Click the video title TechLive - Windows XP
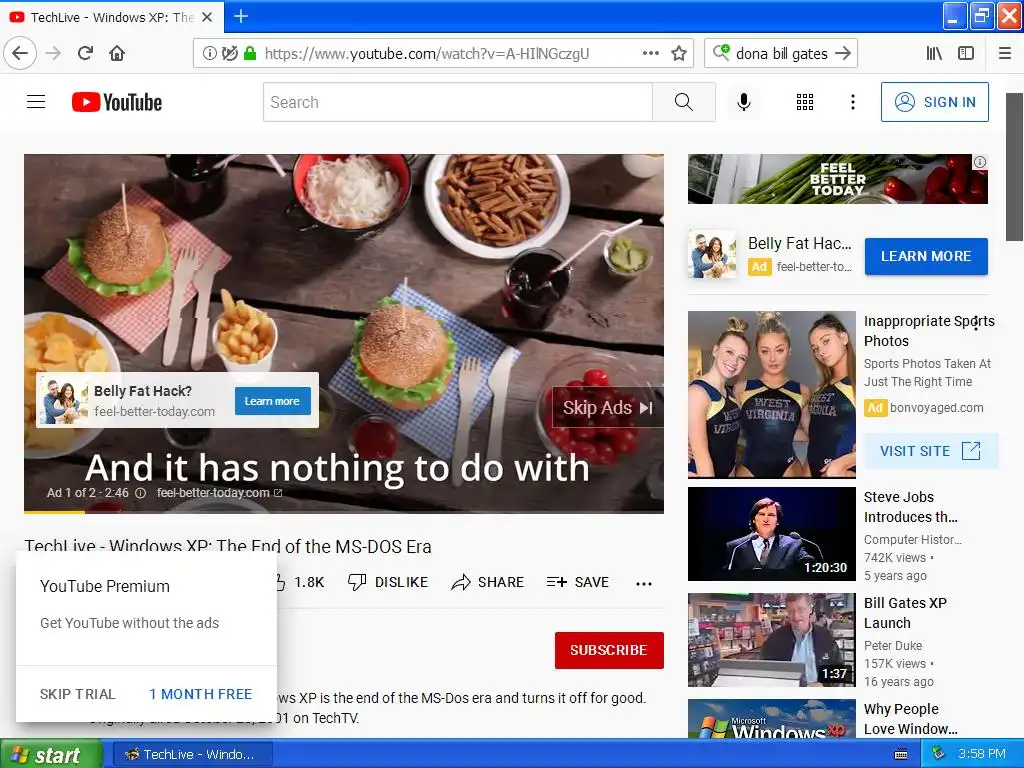1024x768 pixels. [x=228, y=546]
